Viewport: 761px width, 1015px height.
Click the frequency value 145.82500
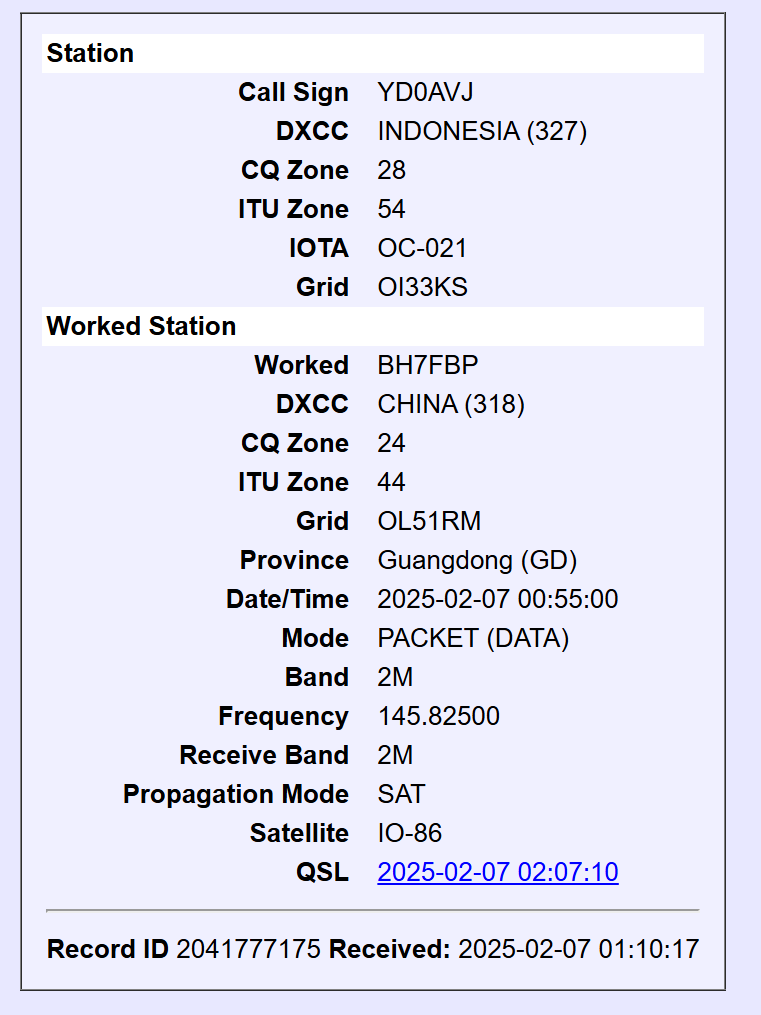(438, 716)
